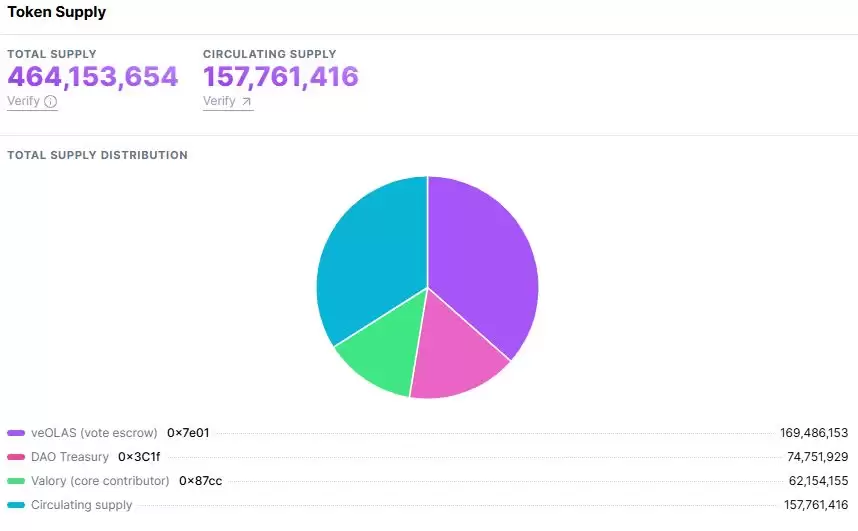The image size is (858, 531).
Task: Open the 0x87cc Valory address link
Action: [200, 481]
